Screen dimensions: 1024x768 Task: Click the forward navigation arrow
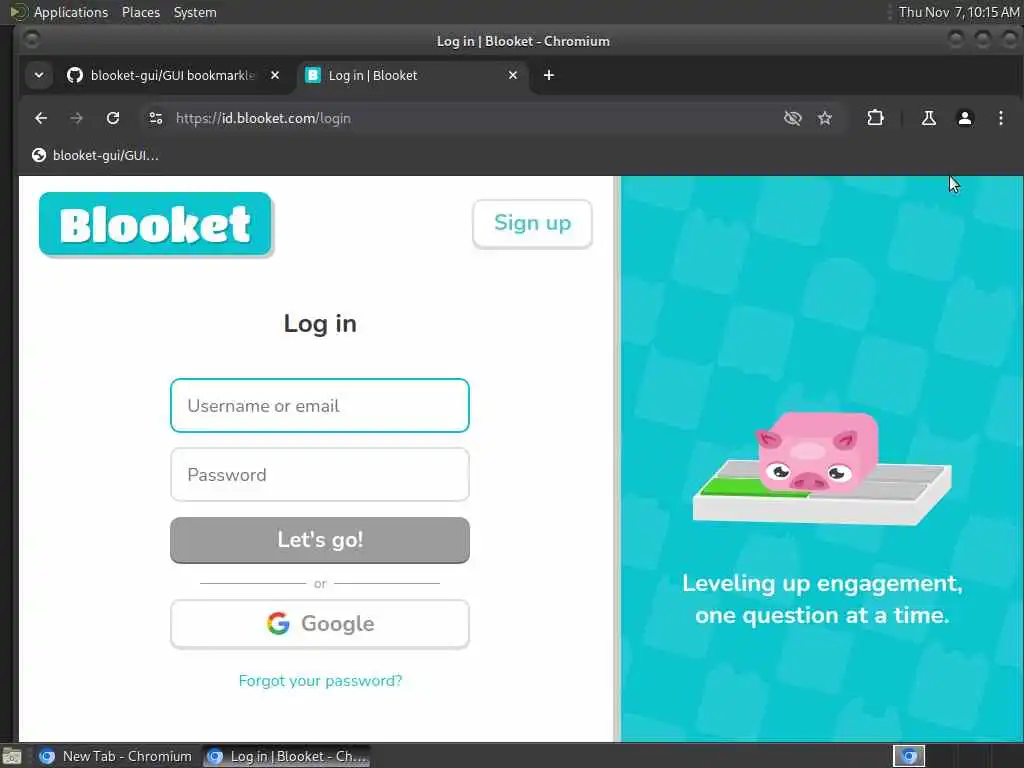click(x=76, y=118)
